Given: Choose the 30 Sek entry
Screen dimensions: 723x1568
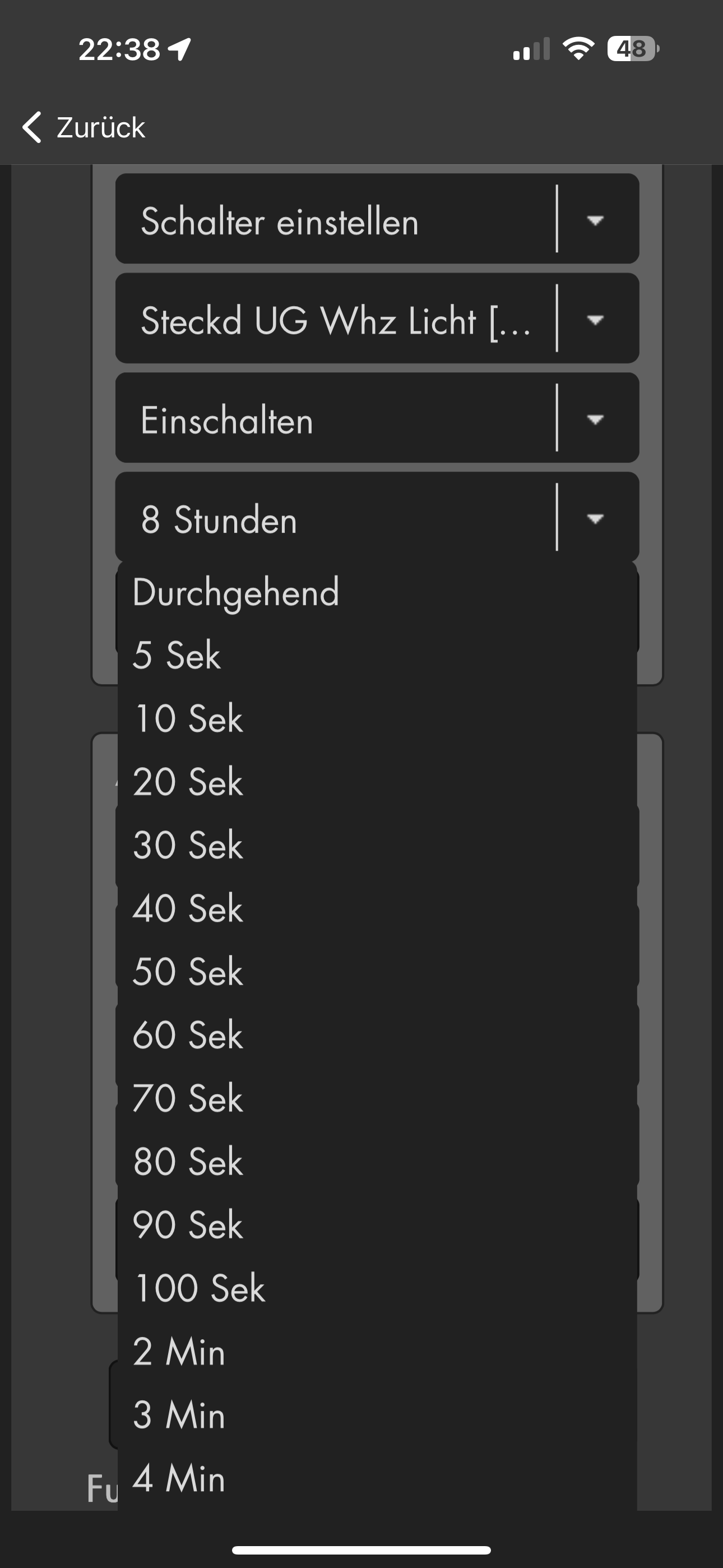Looking at the screenshot, I should (188, 846).
